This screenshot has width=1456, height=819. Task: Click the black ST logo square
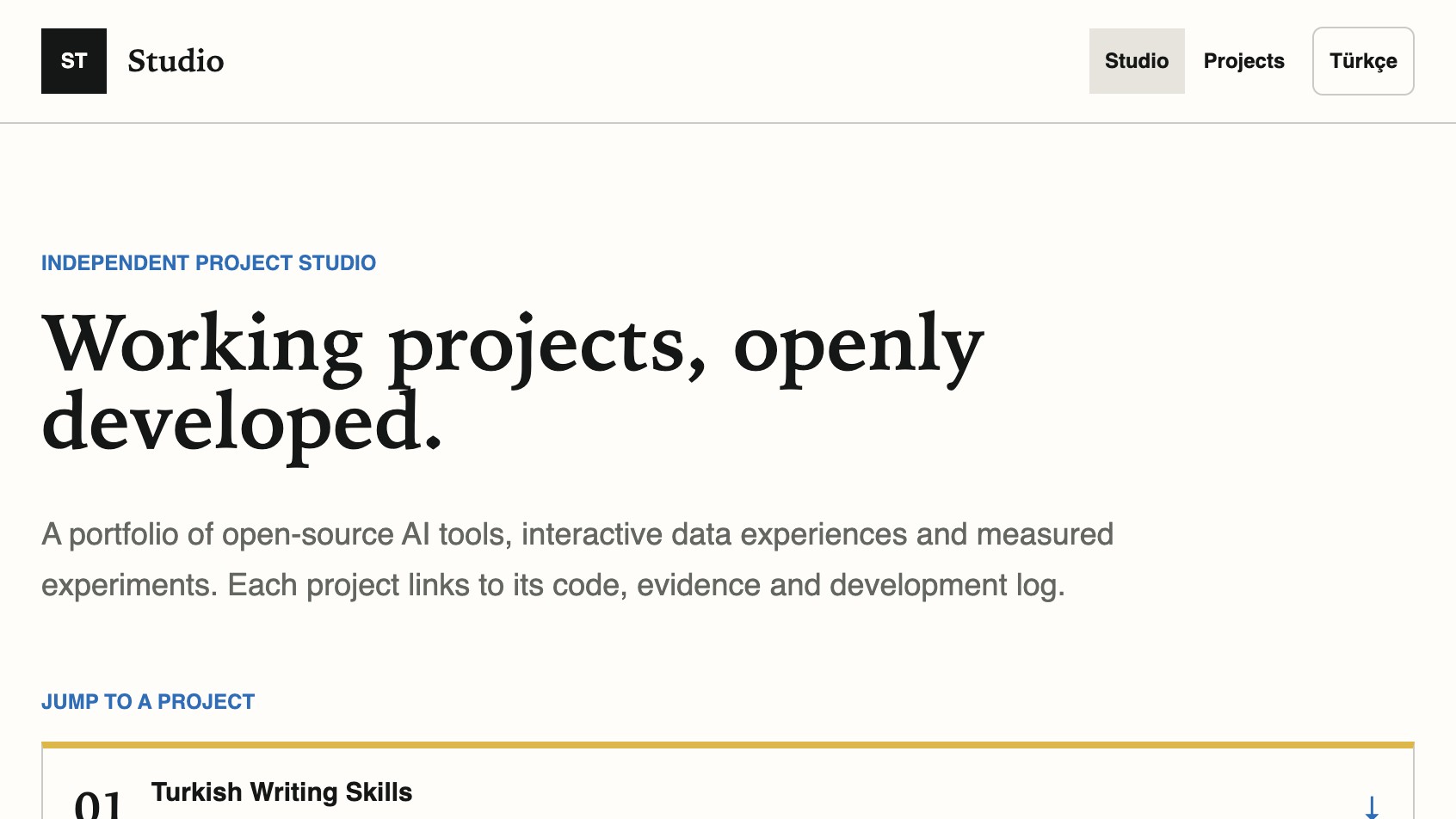tap(74, 61)
